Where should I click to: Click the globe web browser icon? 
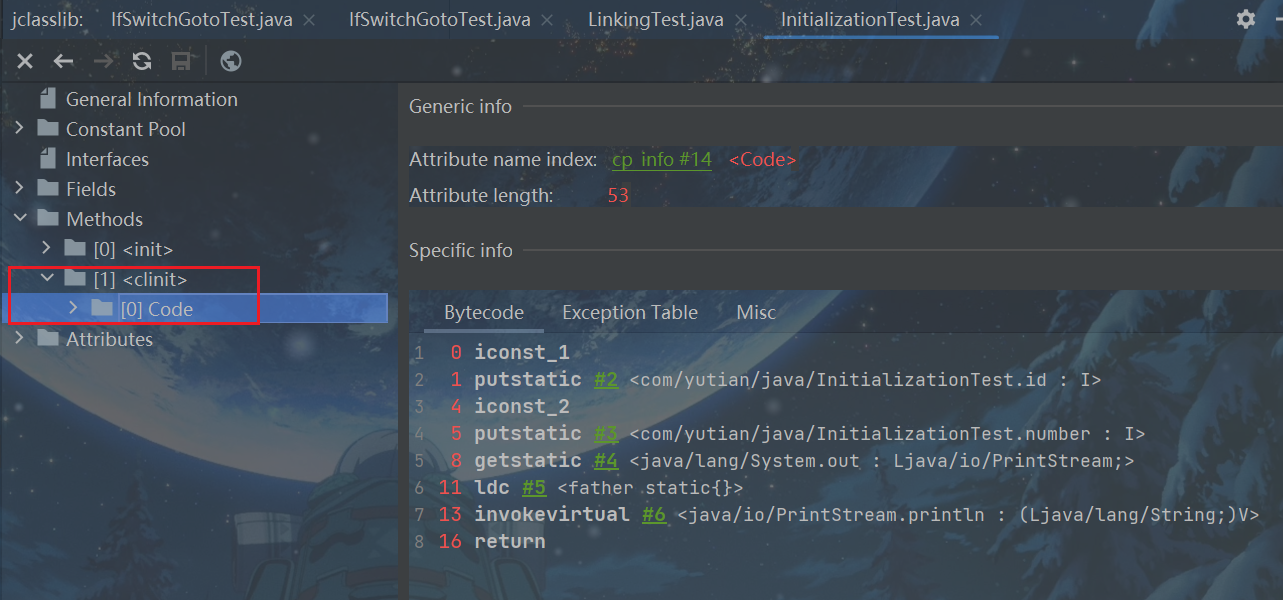pos(231,62)
